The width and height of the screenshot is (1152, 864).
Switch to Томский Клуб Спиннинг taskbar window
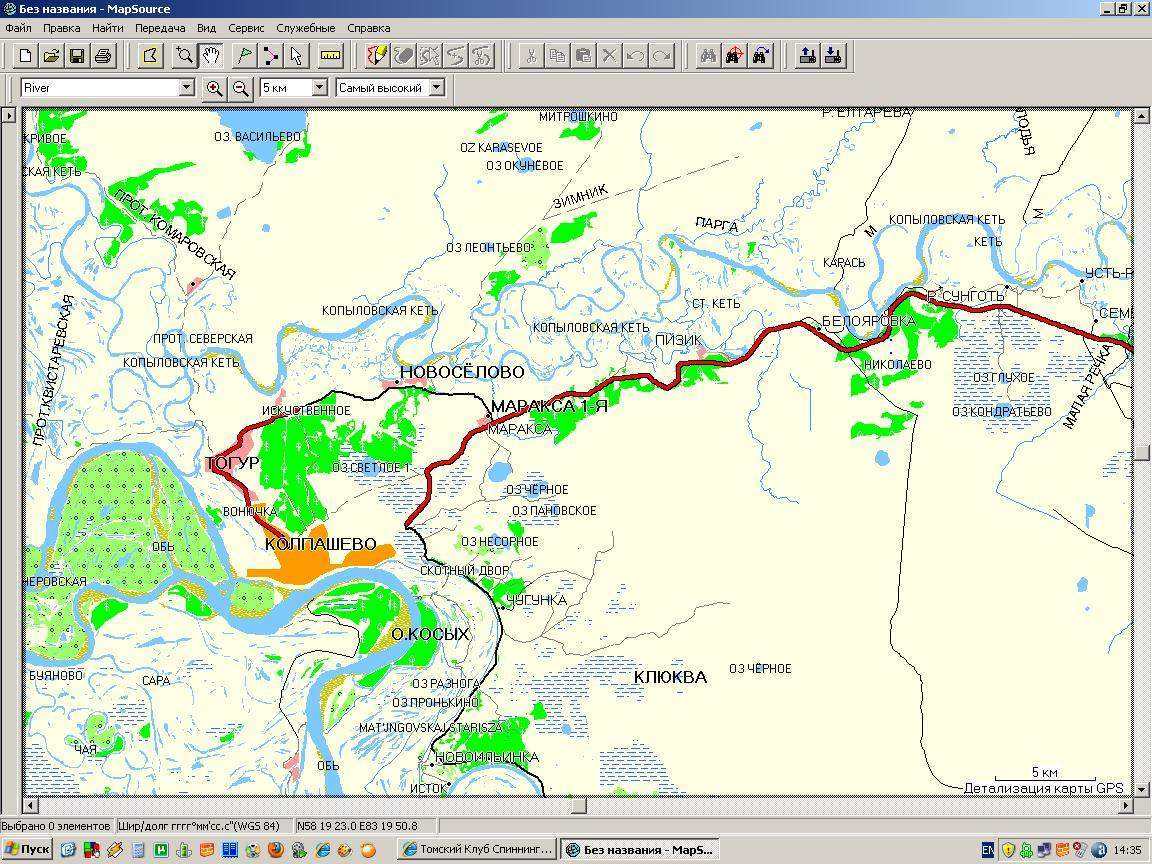(x=476, y=850)
